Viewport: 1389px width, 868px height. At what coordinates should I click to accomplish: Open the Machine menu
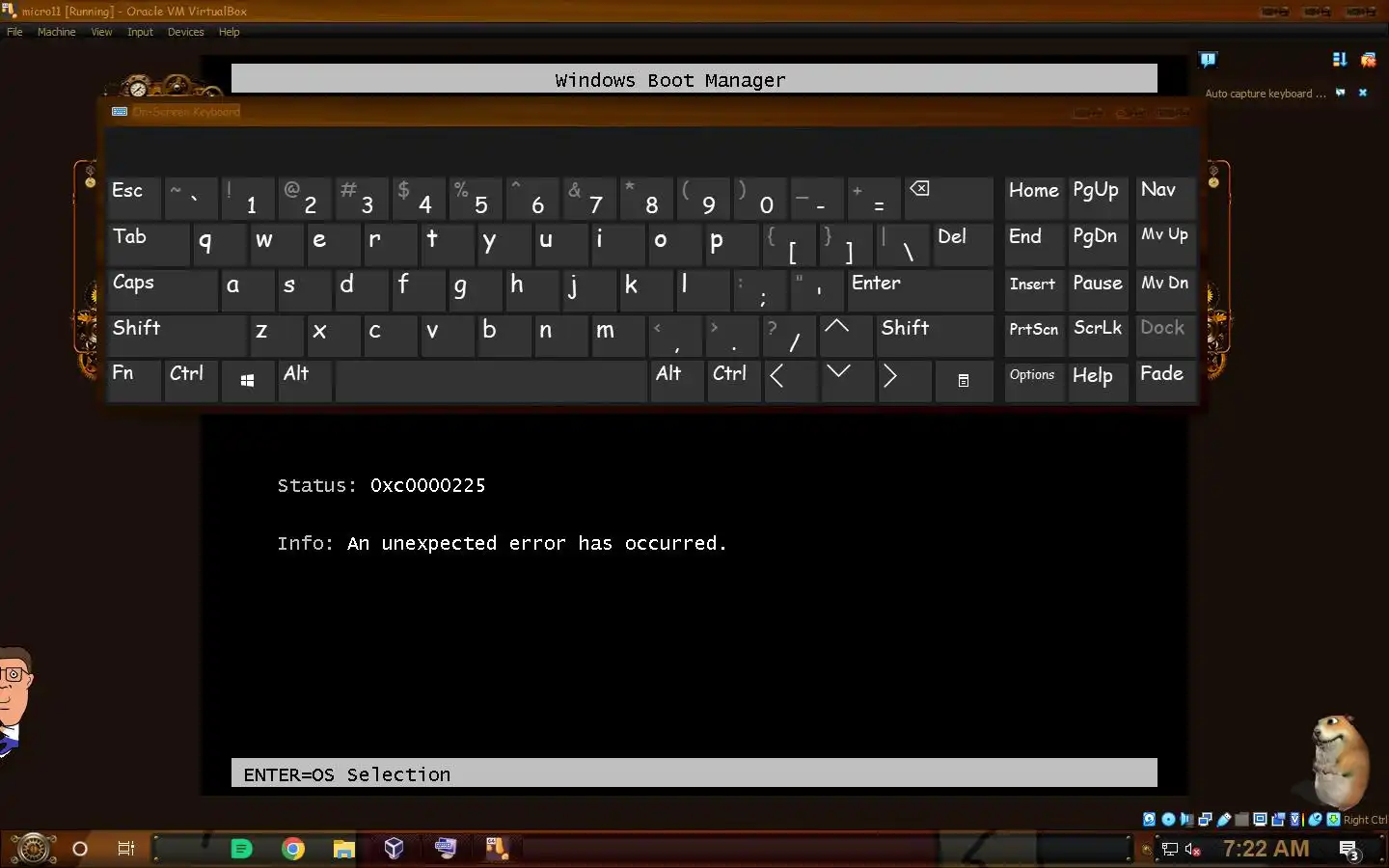pos(56,32)
